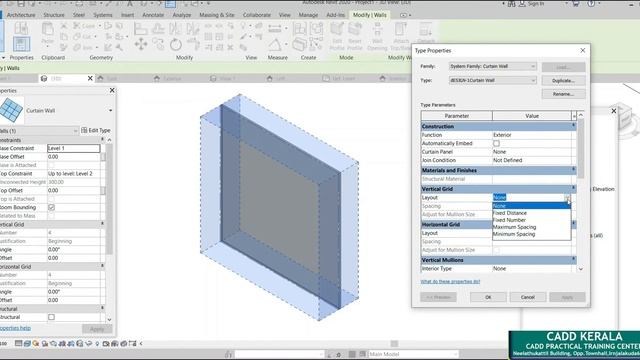Open the Type Properties ribbon icon
The image size is (640, 360).
coord(21,29)
